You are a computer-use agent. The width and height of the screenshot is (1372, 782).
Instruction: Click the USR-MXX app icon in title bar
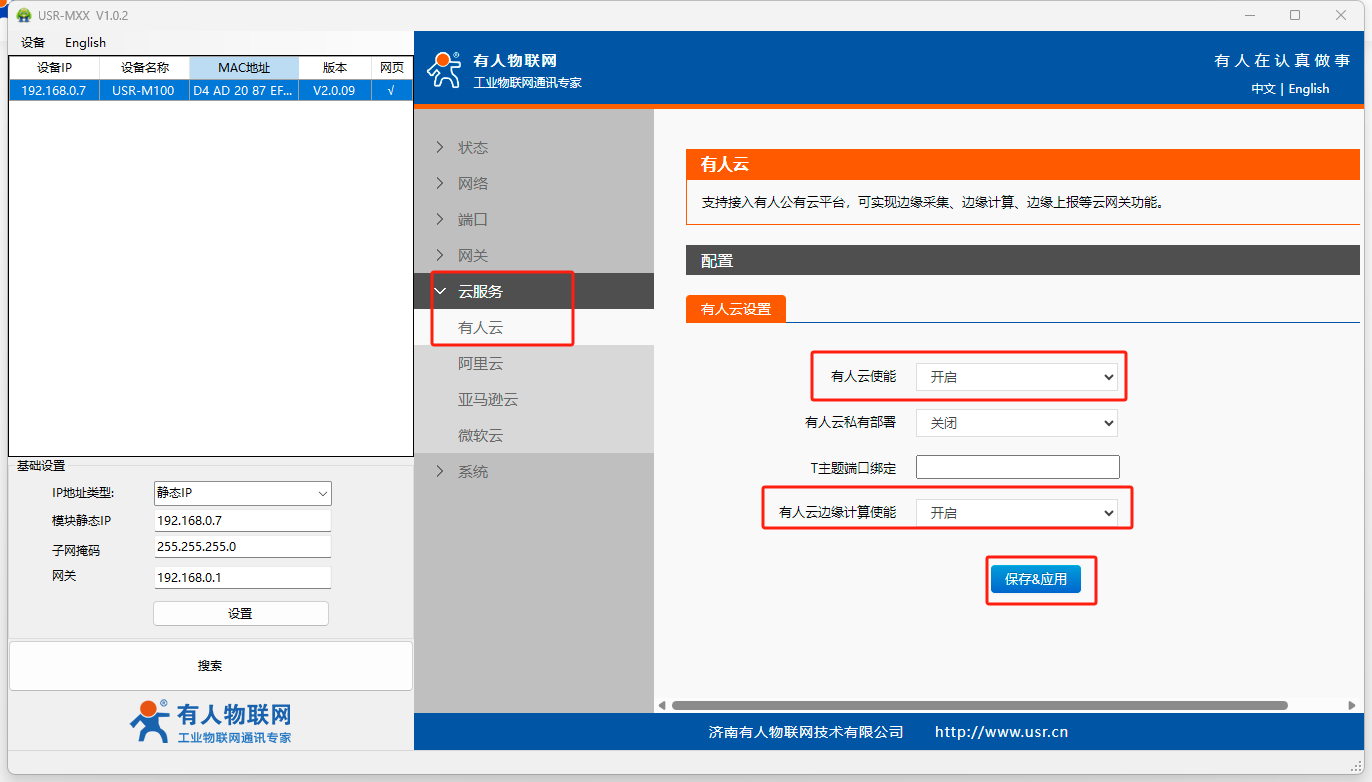24,15
